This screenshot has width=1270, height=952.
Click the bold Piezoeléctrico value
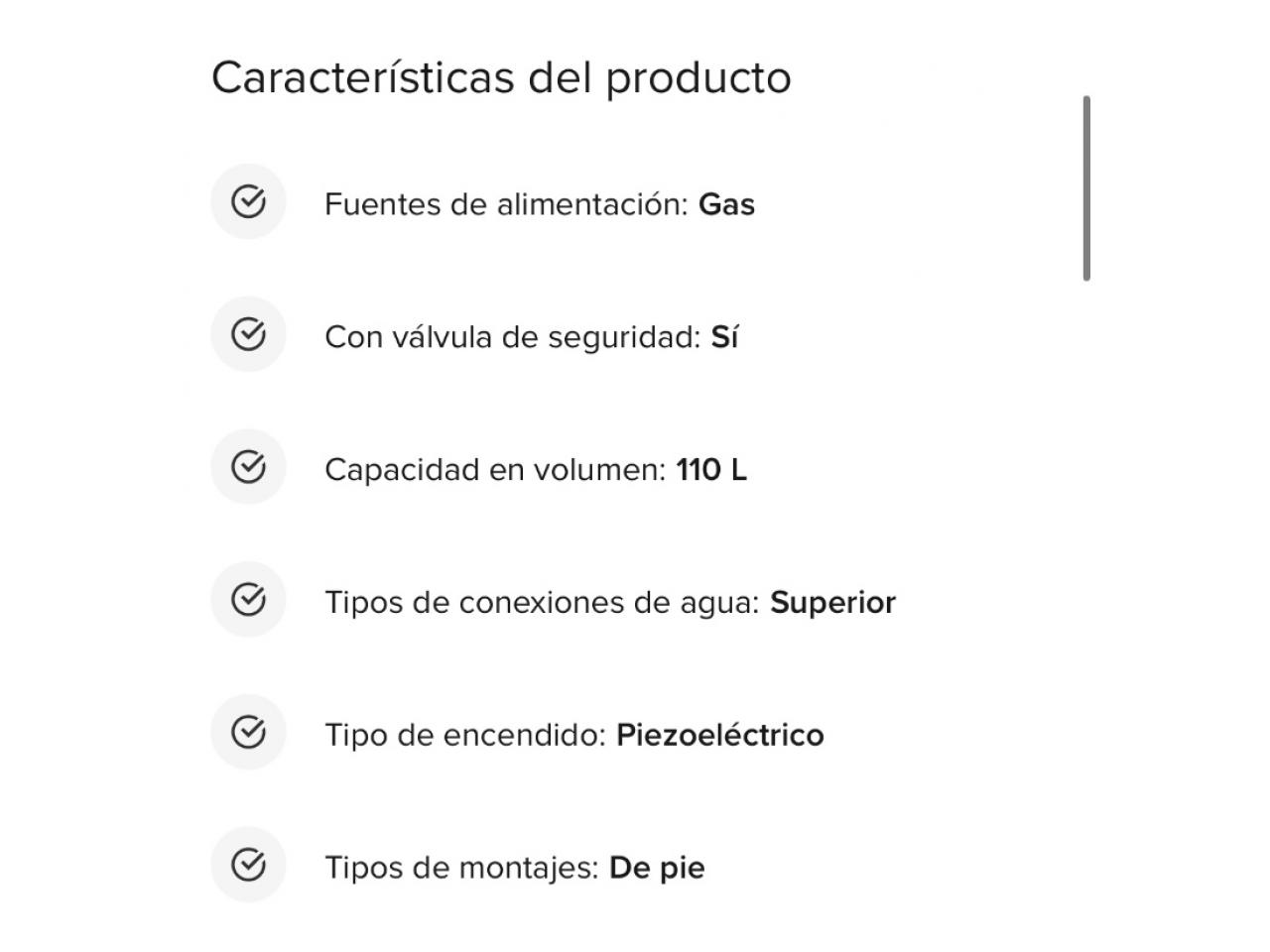(x=720, y=736)
